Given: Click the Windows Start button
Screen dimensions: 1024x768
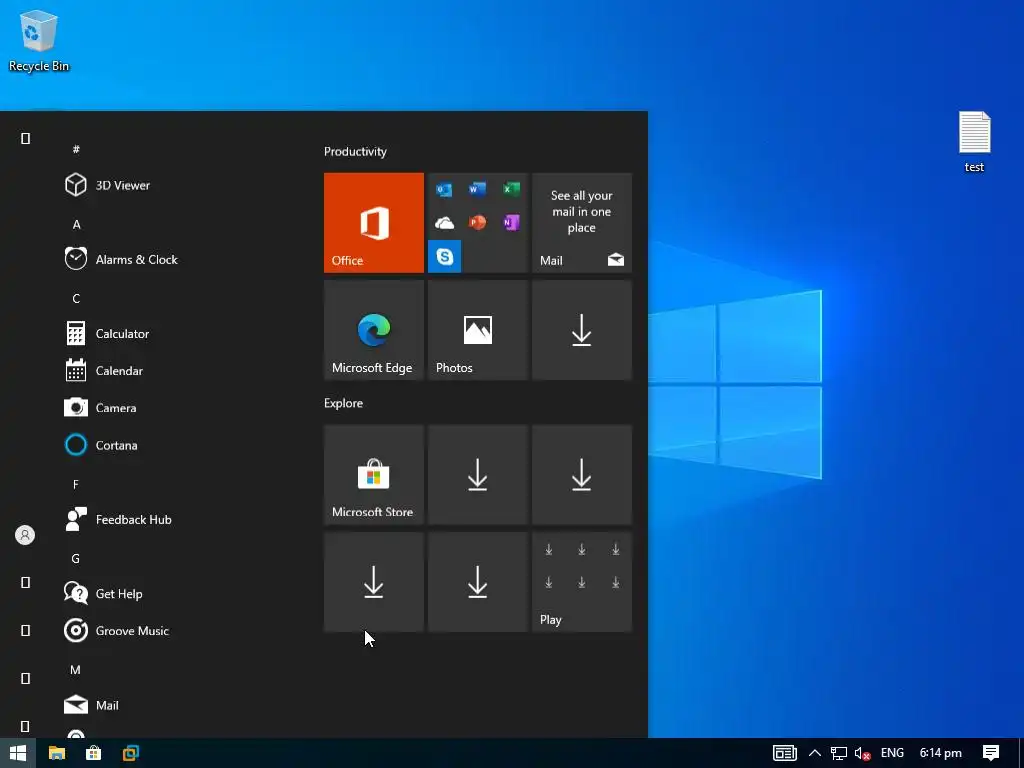Looking at the screenshot, I should 18,753.
